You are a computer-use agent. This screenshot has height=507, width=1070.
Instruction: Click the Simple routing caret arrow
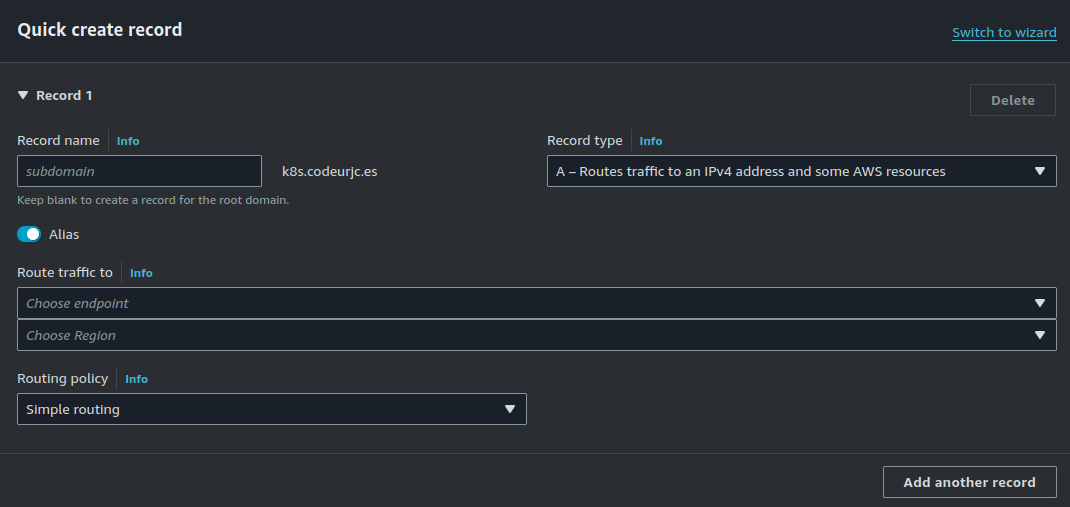(509, 409)
